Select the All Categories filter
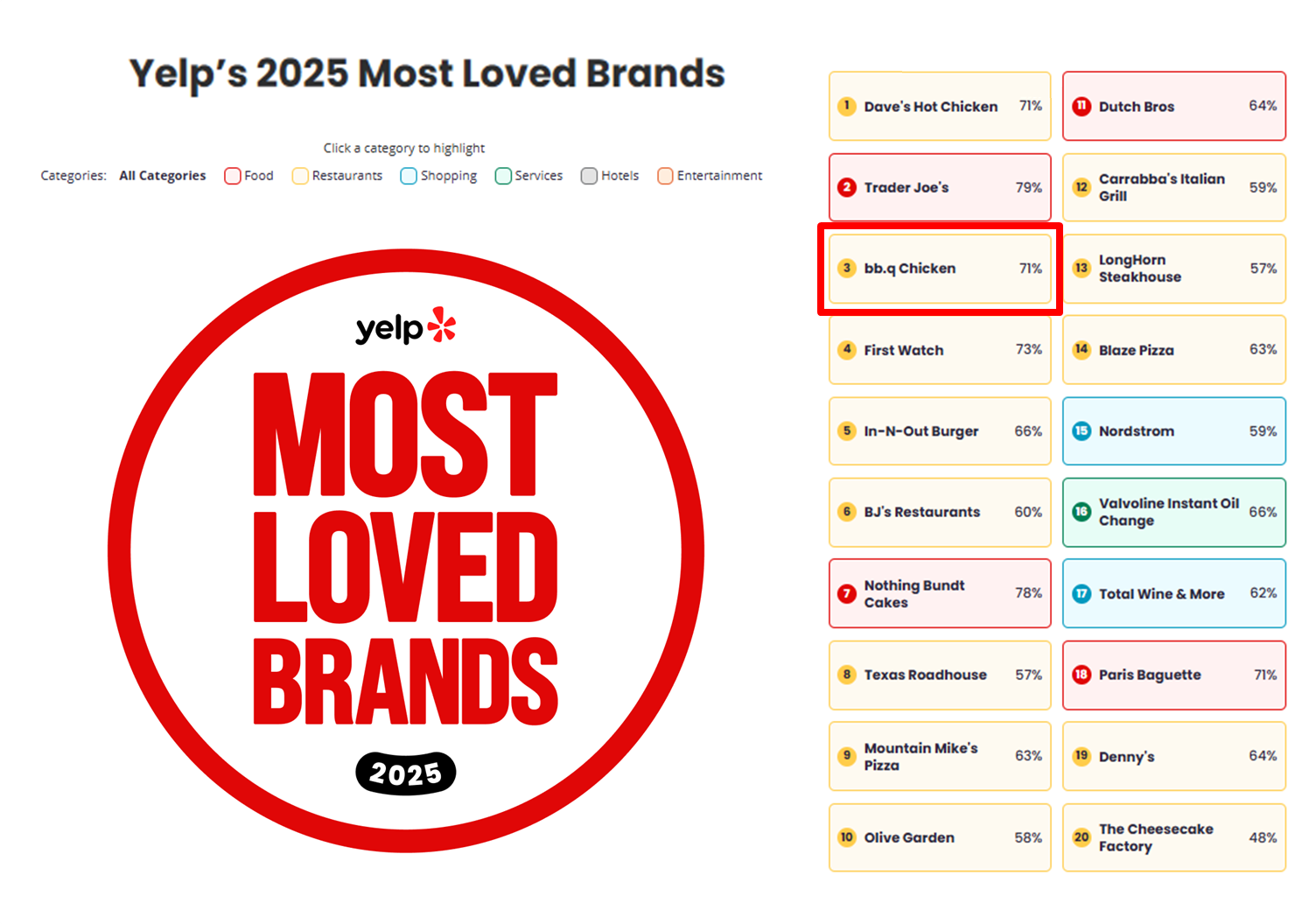Viewport: 1316px width, 924px height. 163,176
